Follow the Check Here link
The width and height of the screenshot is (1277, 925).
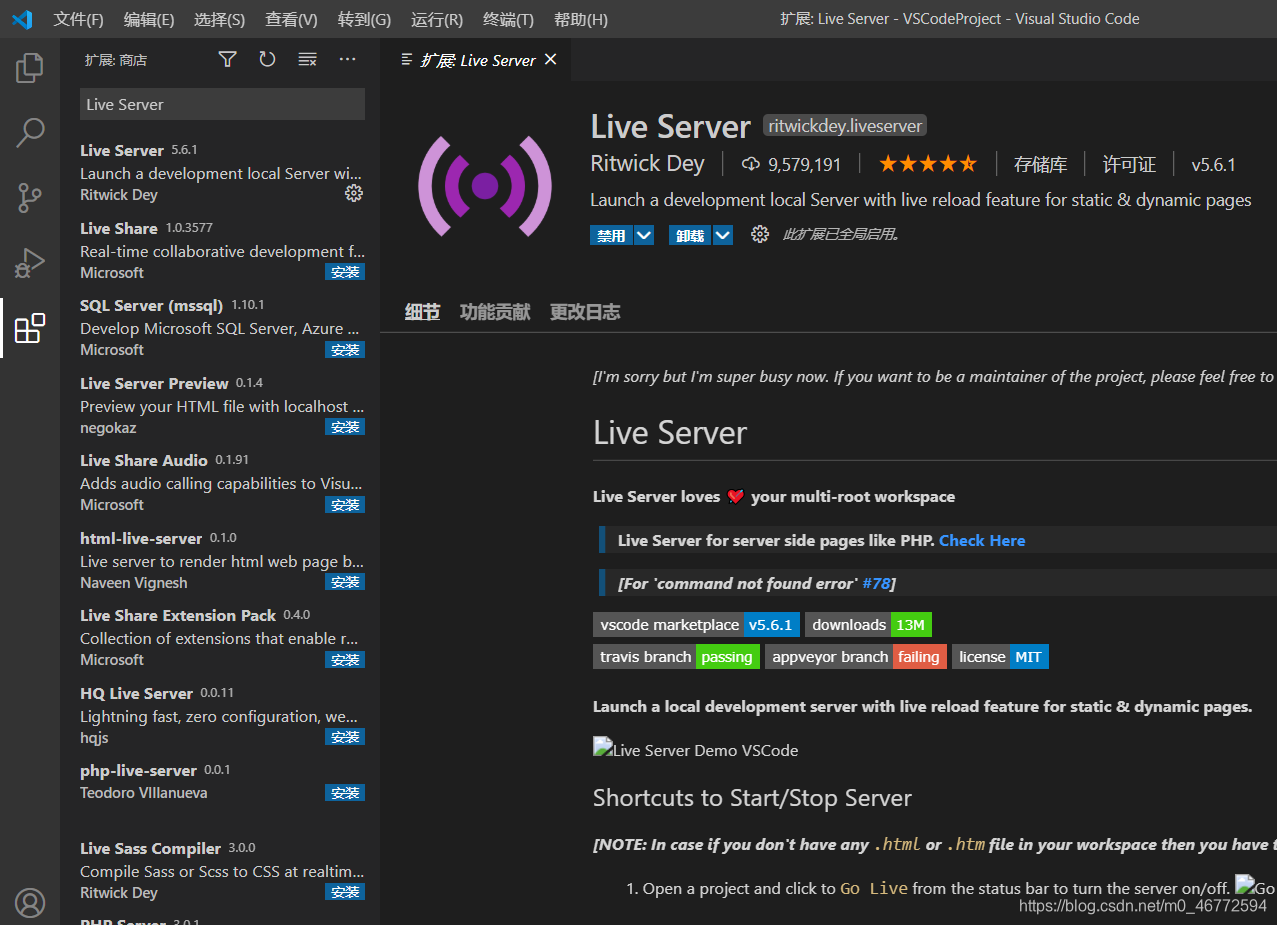tap(982, 540)
